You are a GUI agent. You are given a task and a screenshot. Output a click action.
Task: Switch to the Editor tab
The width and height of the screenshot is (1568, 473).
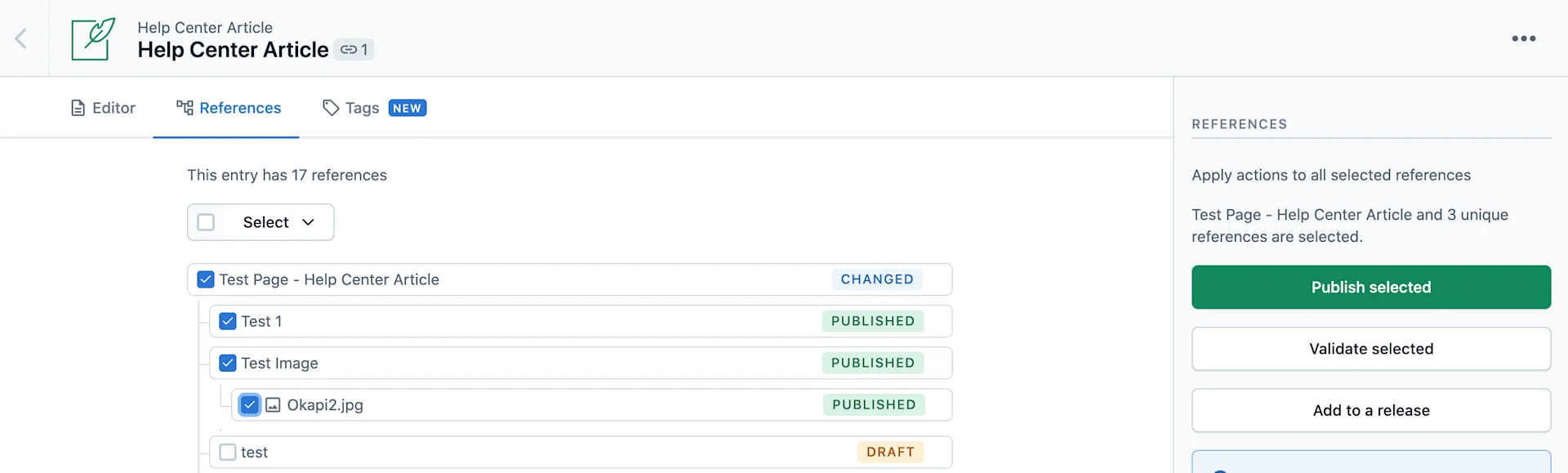pyautogui.click(x=103, y=108)
